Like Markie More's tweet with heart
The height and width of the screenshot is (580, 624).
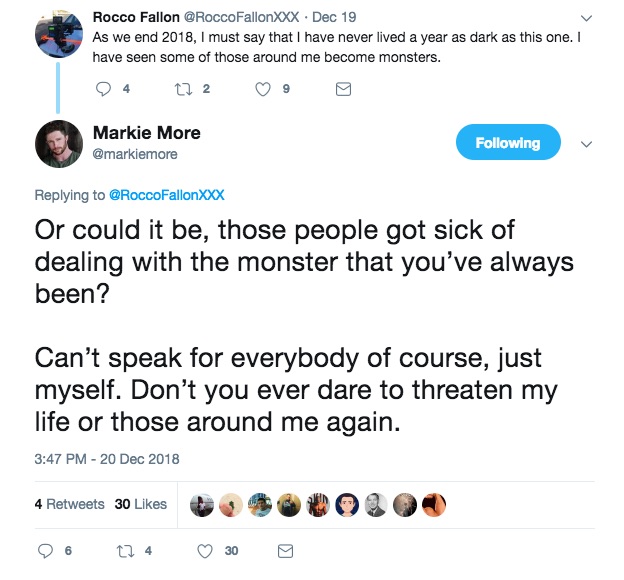(205, 551)
